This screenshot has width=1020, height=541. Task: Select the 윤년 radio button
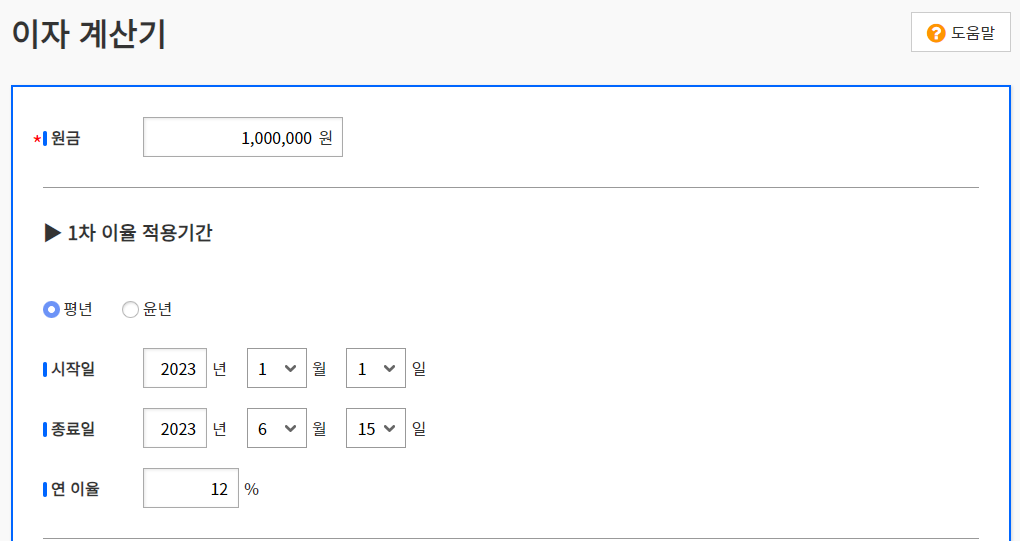pos(130,310)
